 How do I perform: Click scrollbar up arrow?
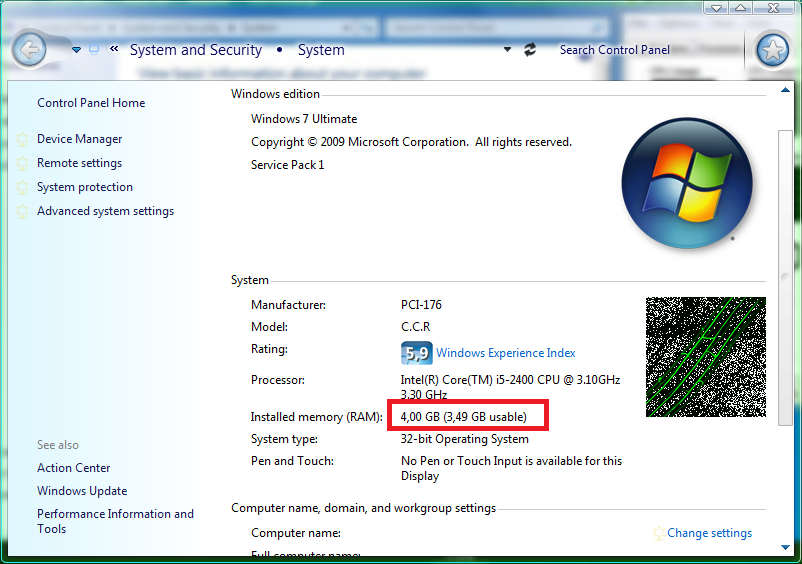coord(785,90)
